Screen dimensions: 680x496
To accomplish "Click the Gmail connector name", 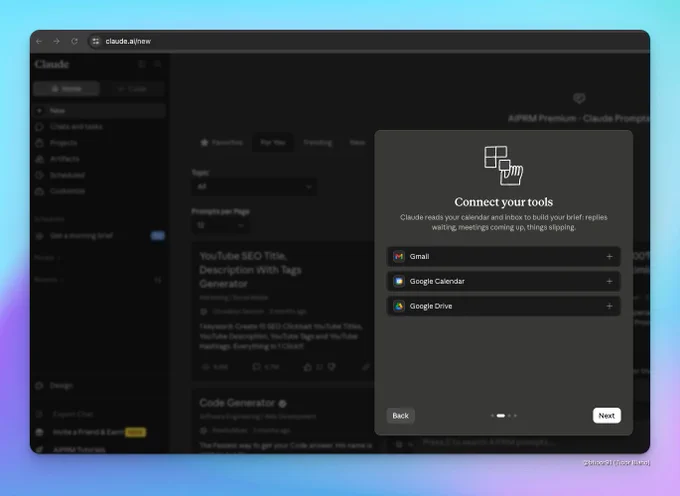I will tap(419, 256).
